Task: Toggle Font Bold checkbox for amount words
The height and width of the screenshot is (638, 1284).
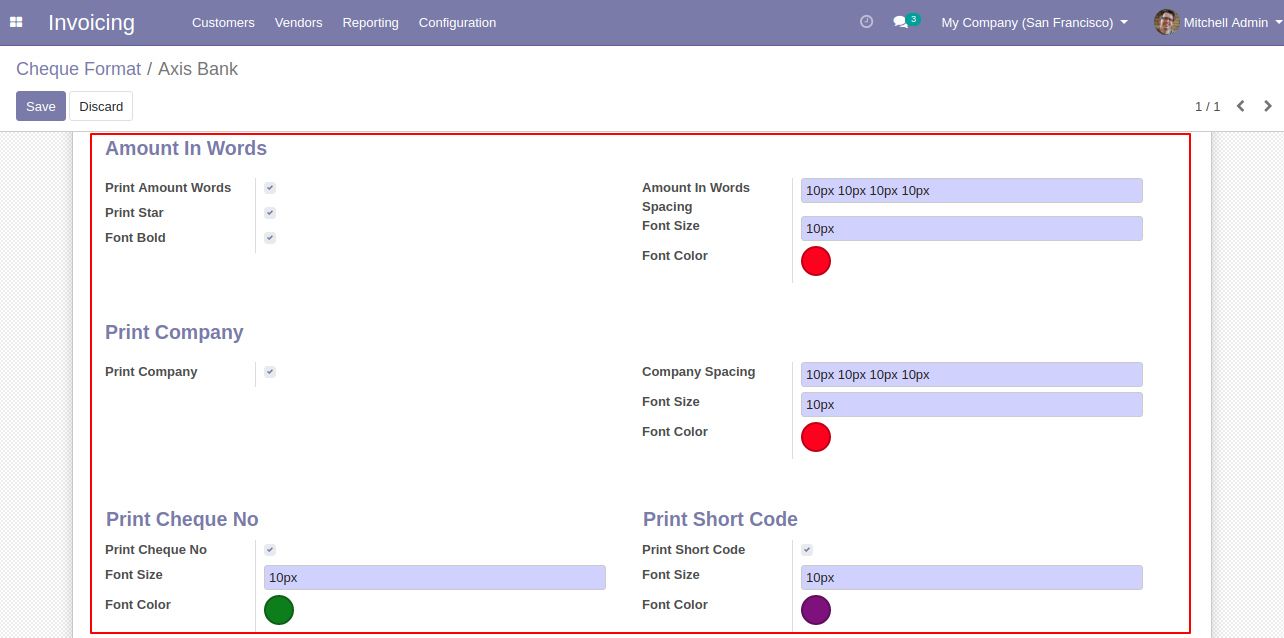Action: click(x=270, y=238)
